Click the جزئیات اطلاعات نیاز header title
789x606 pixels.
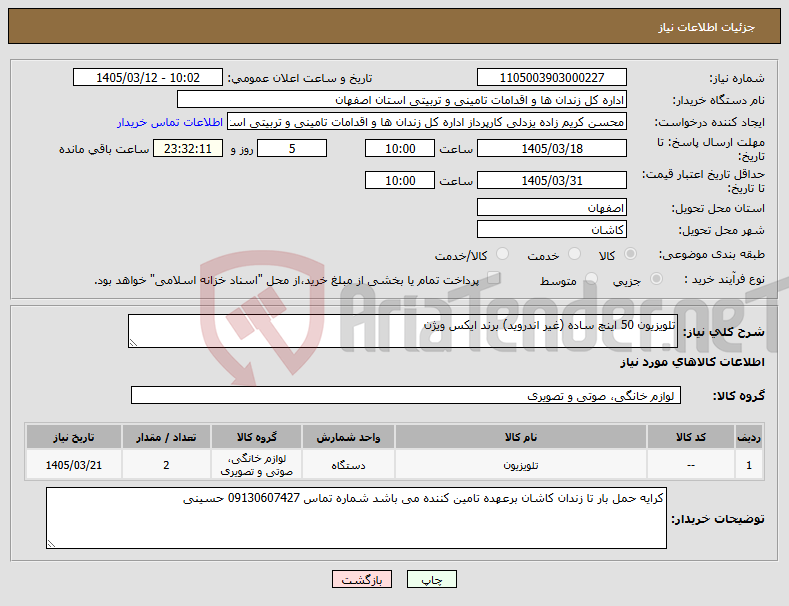(706, 27)
